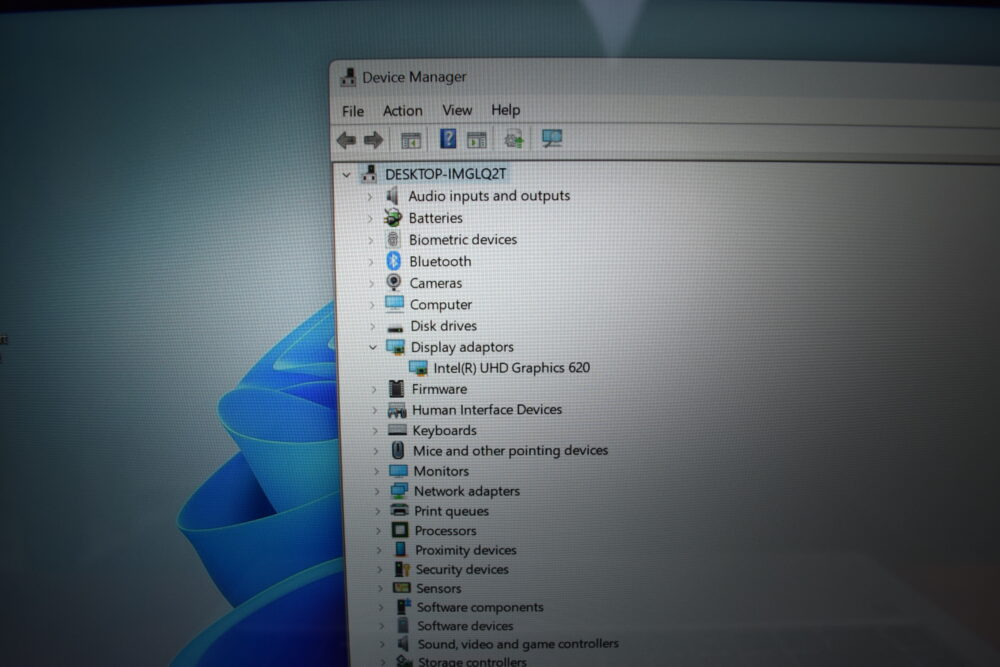Select the Software components label
1000x667 pixels.
(480, 607)
